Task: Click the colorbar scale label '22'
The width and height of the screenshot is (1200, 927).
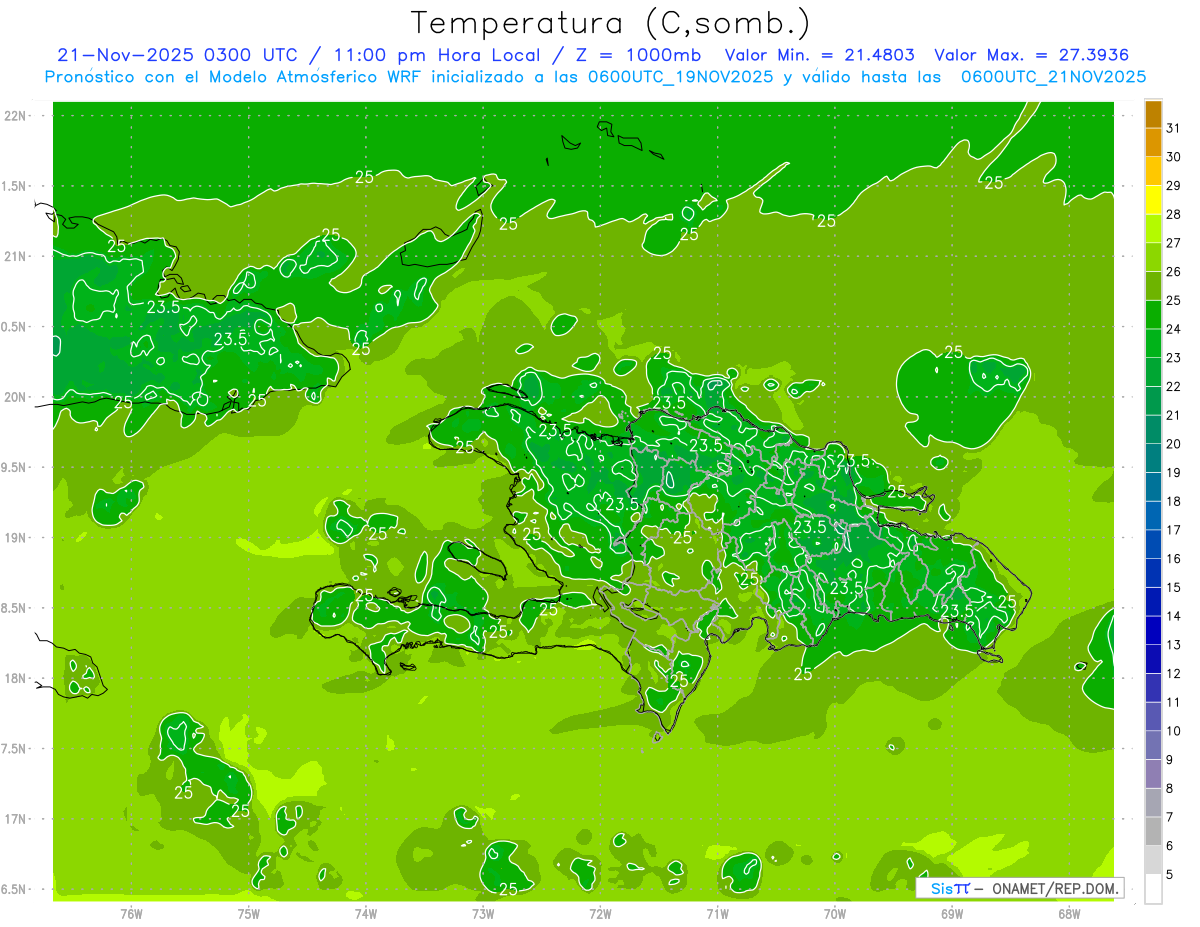Action: point(1174,386)
